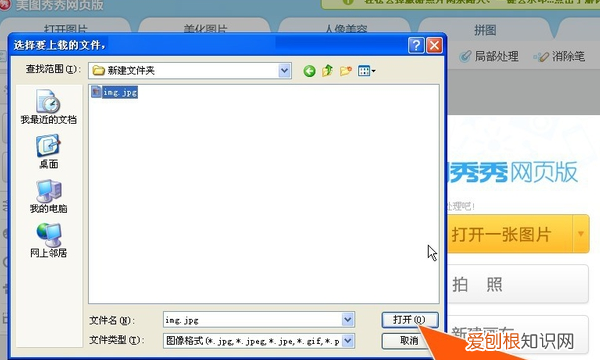Screen dimensions: 600x360
Task: Go to Desktop shortcut (桌面)
Action: pos(49,151)
